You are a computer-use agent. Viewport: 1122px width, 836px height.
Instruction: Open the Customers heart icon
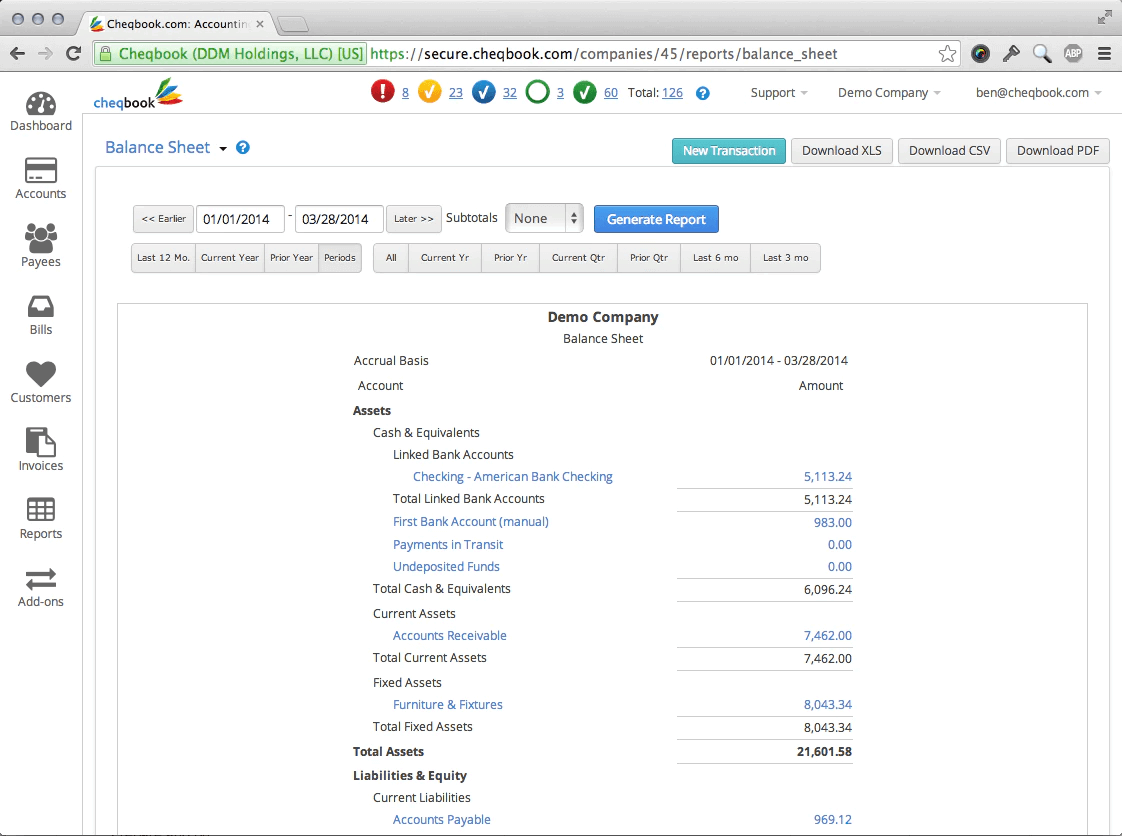coord(41,374)
